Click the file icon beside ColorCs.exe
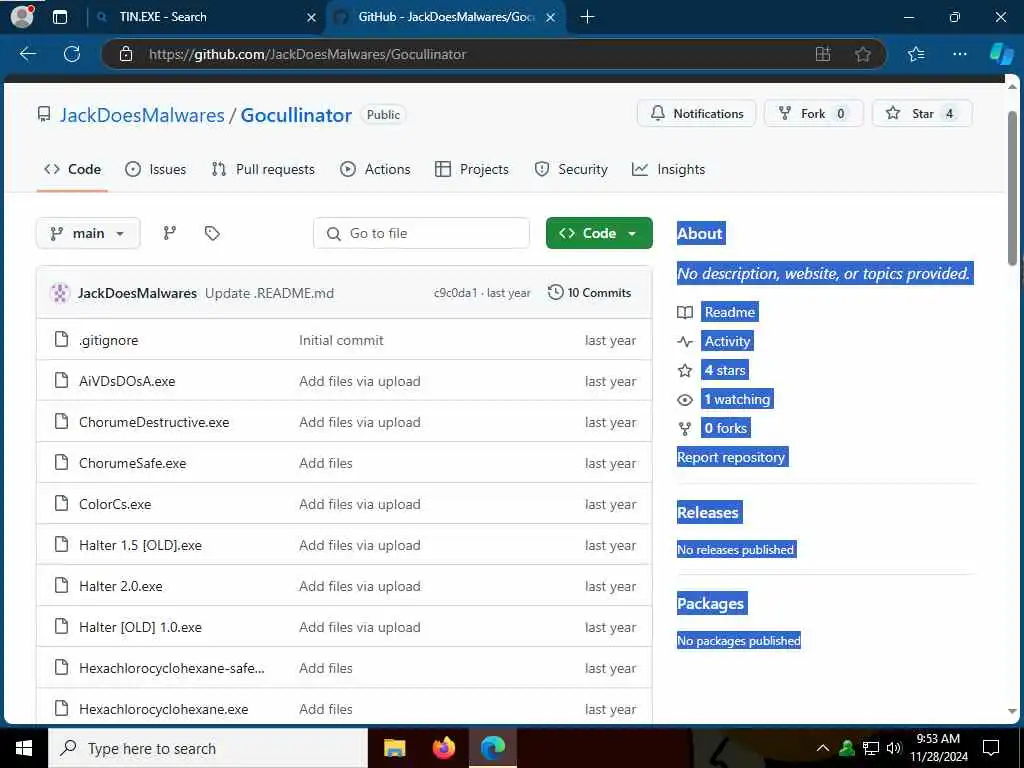Image resolution: width=1024 pixels, height=768 pixels. (61, 504)
